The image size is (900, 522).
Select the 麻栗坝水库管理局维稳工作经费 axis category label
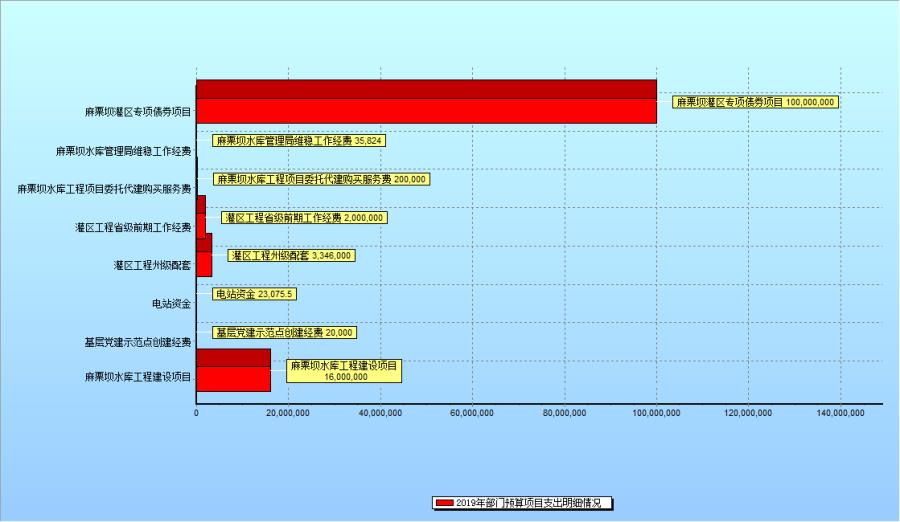124,151
